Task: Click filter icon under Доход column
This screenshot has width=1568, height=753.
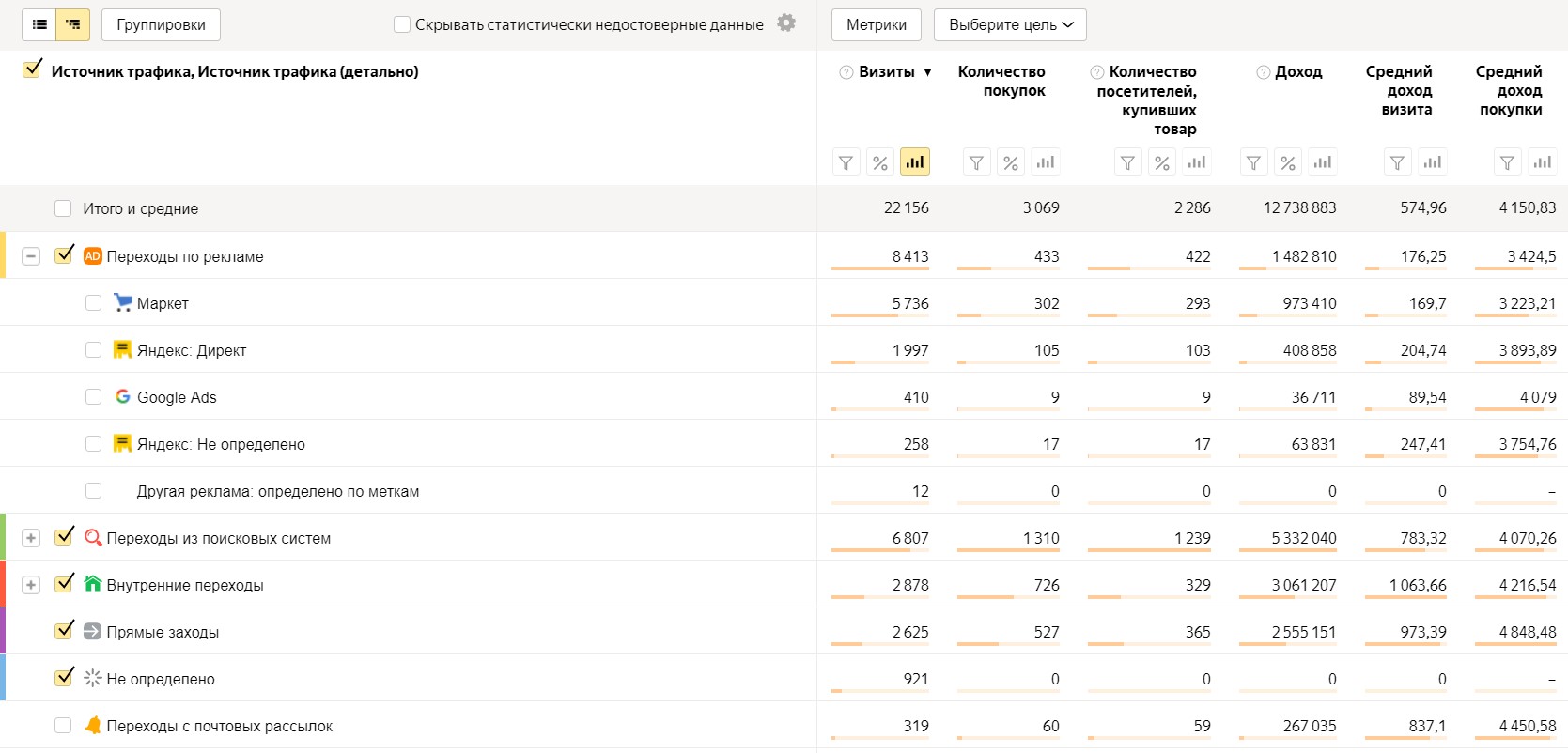Action: click(x=1254, y=162)
